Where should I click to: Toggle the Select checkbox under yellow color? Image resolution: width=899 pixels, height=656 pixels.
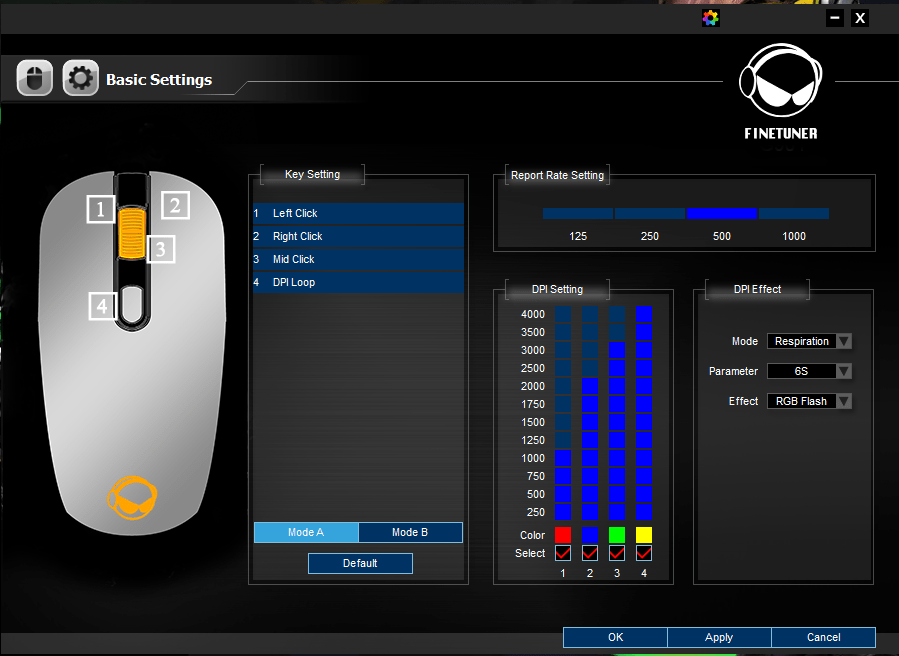tap(644, 553)
